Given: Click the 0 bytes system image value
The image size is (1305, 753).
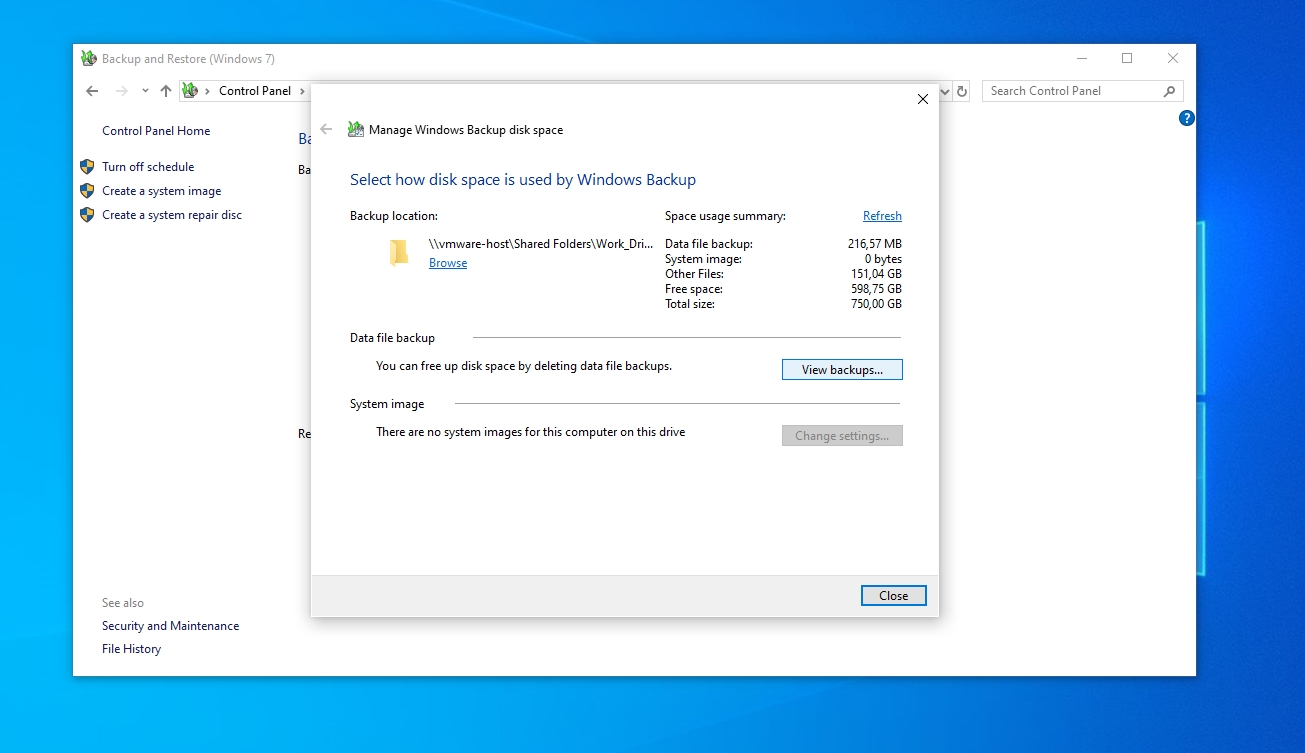Looking at the screenshot, I should 883,259.
